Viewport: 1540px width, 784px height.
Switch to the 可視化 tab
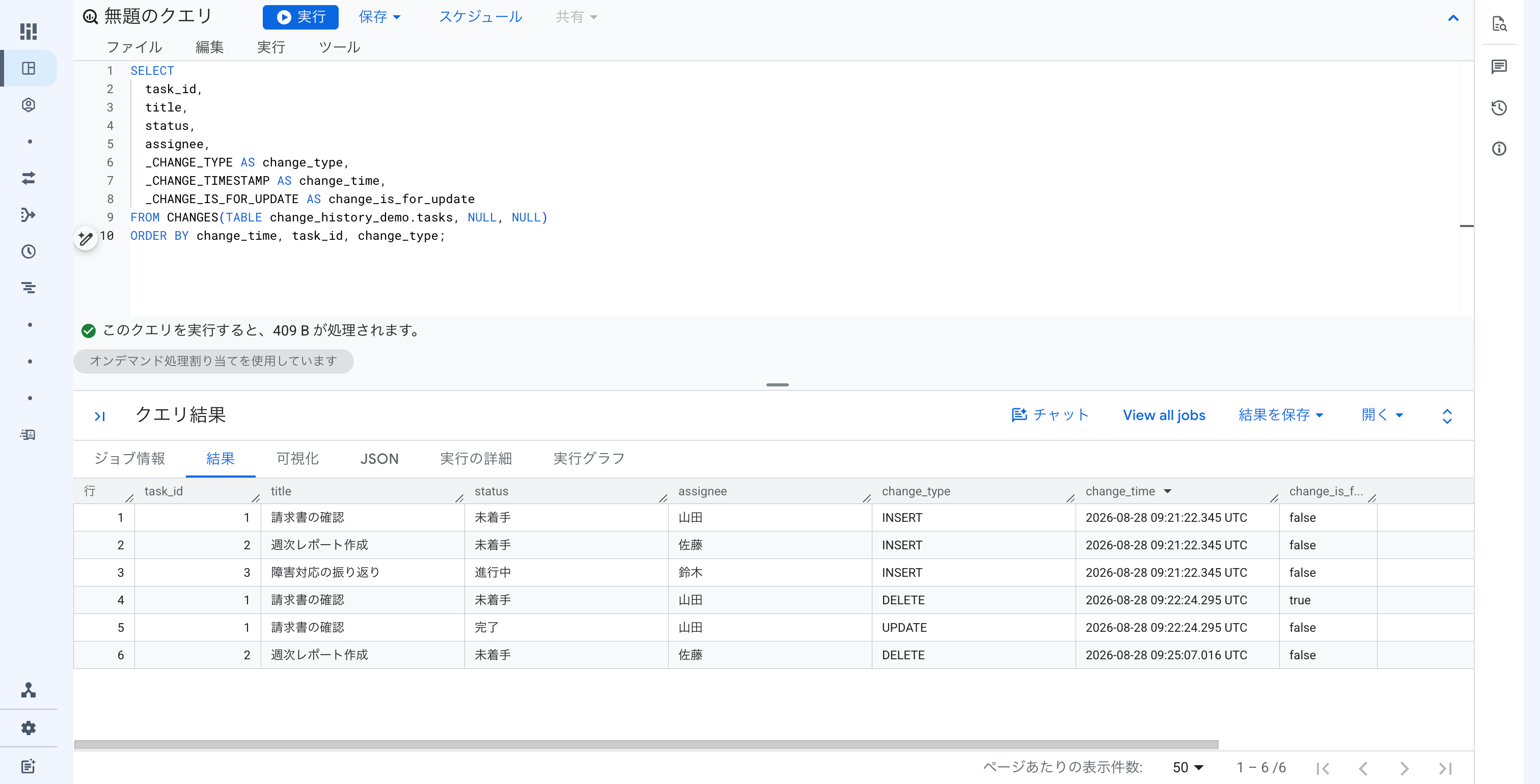click(297, 458)
